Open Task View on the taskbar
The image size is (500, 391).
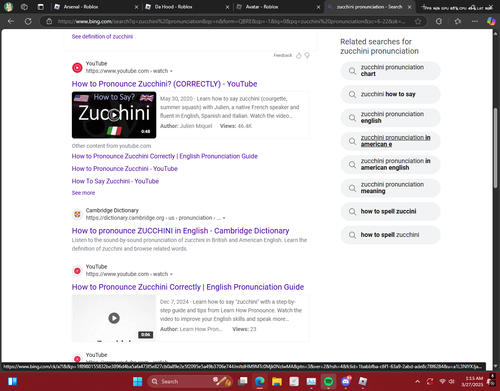243,381
